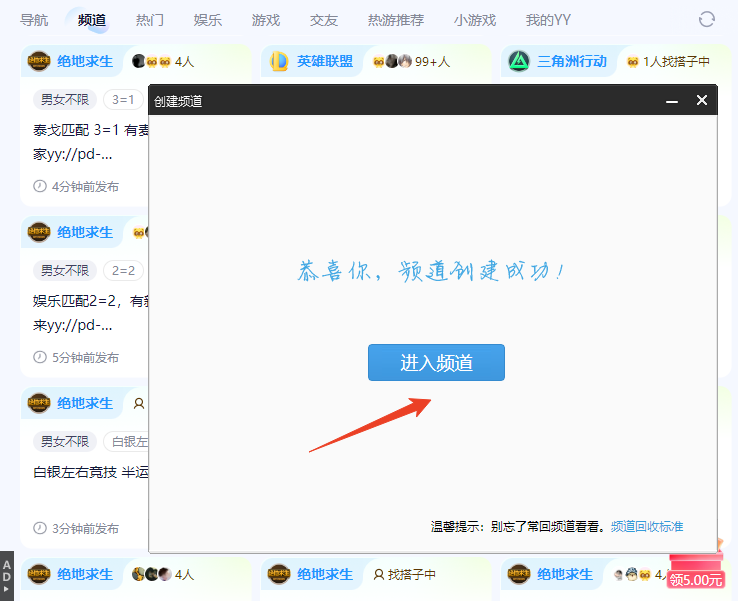Click the 找搭子中 status on bottom card
738x601 pixels.
(404, 574)
